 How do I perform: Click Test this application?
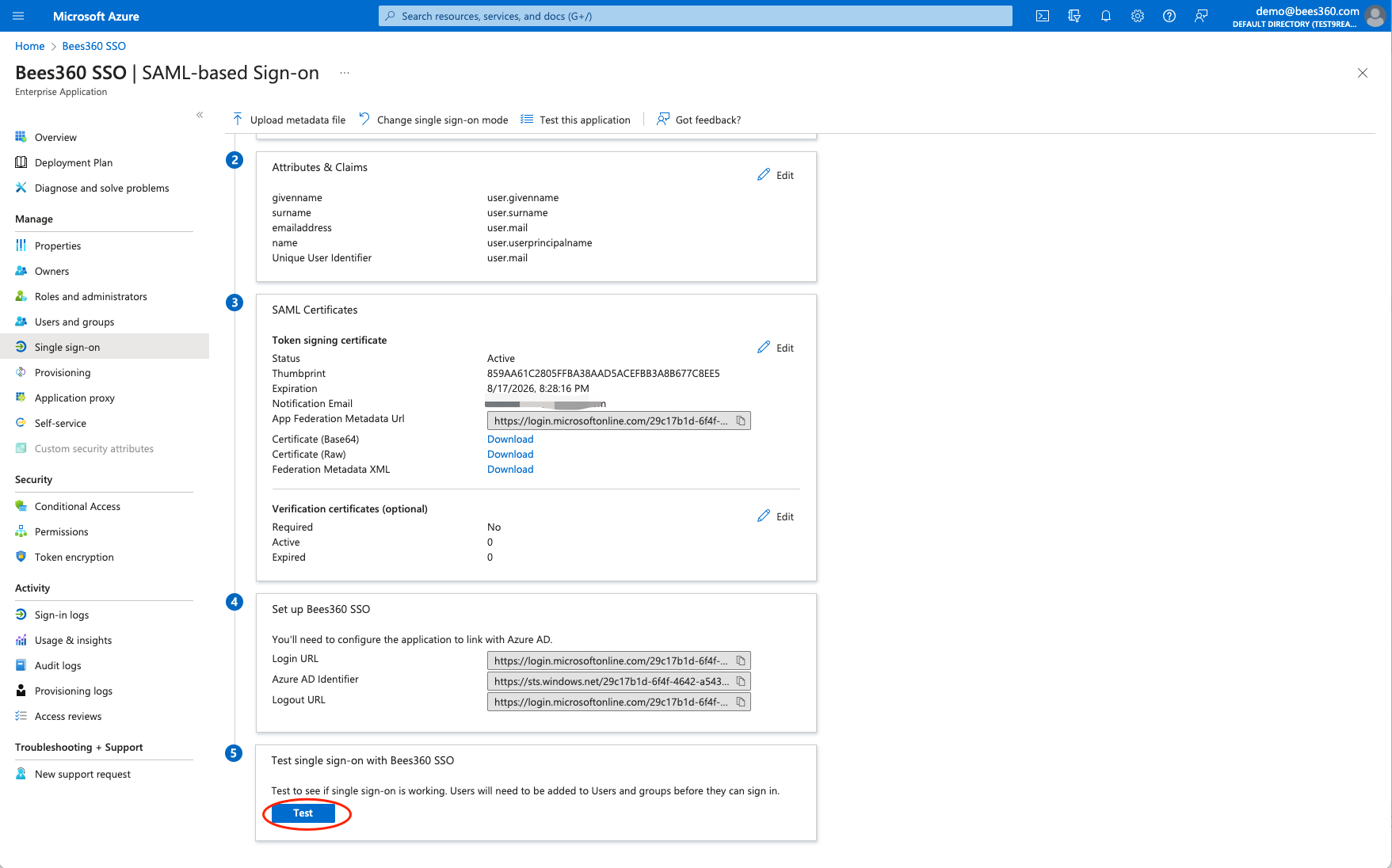point(575,120)
